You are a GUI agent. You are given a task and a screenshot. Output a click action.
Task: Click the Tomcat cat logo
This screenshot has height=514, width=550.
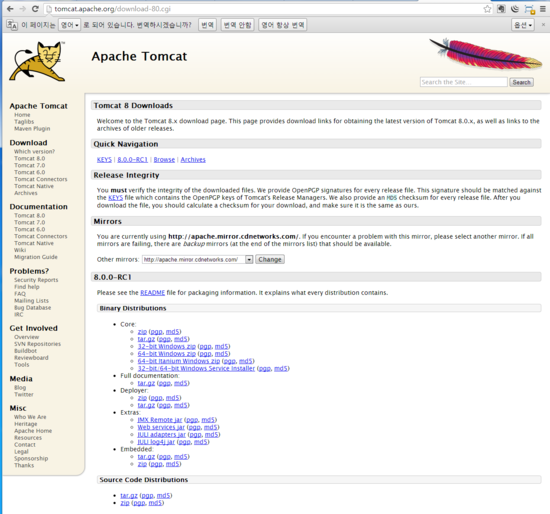tap(38, 61)
